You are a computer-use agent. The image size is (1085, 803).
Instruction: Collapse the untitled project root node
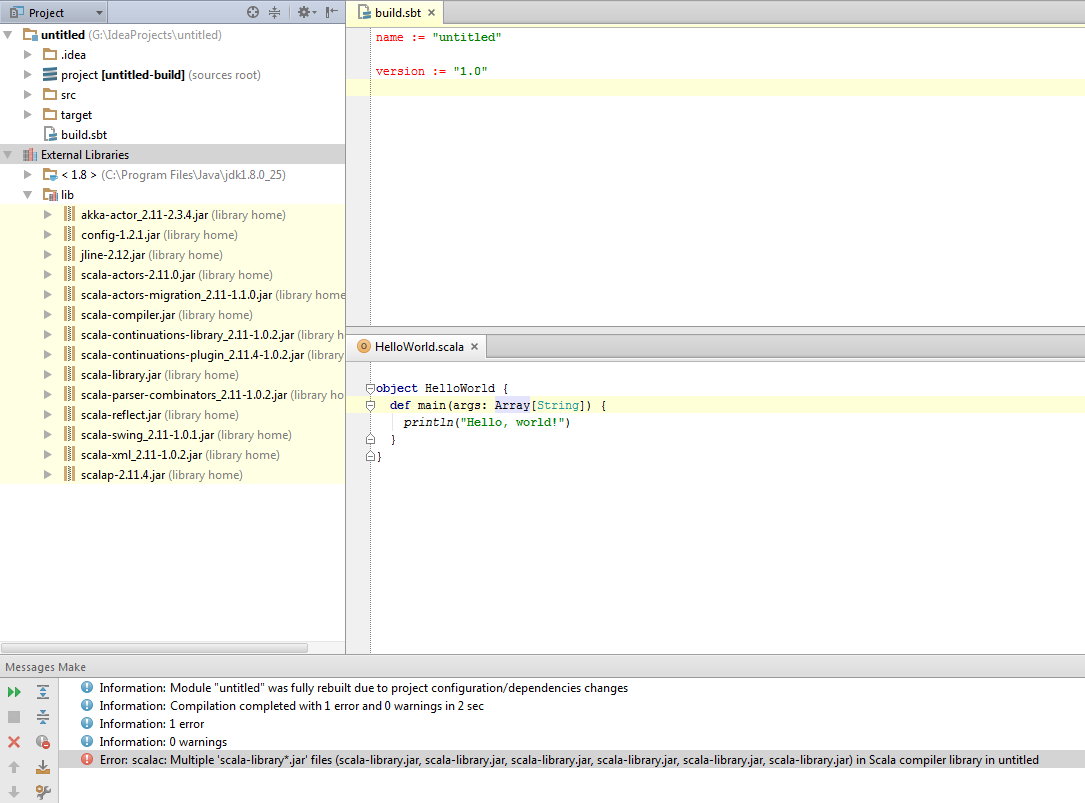(x=8, y=35)
